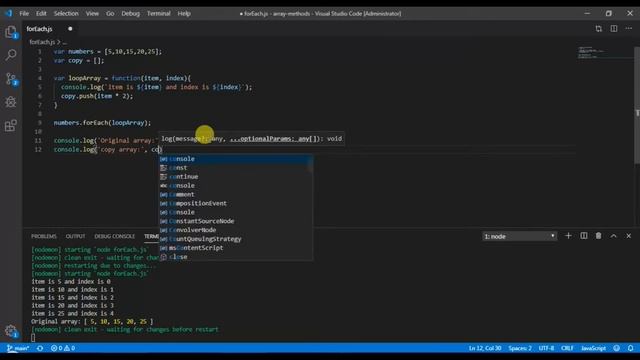
Task: Change language mode via JavaScript in the status bar
Action: (593, 348)
